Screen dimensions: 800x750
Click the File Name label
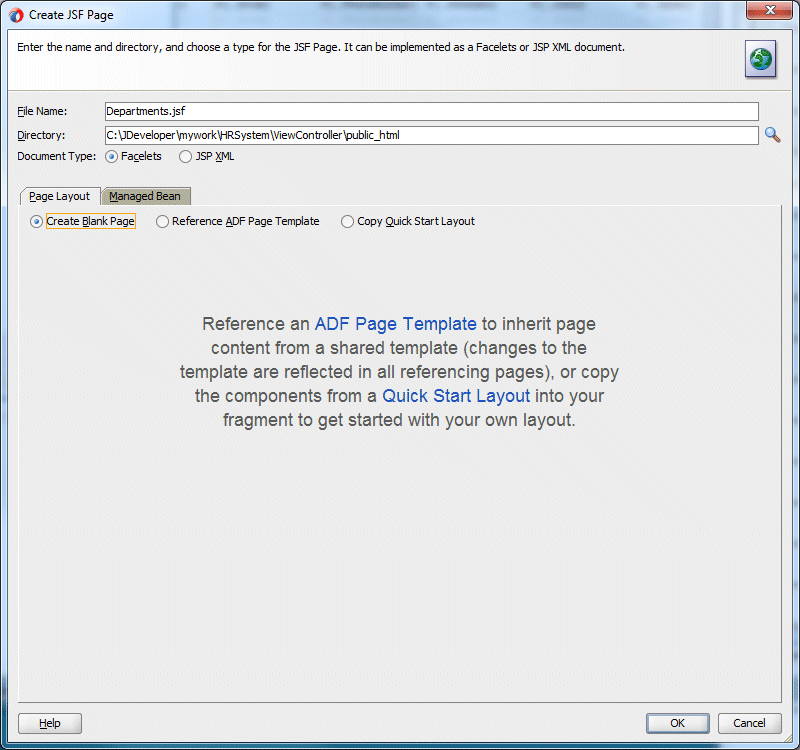tap(42, 111)
